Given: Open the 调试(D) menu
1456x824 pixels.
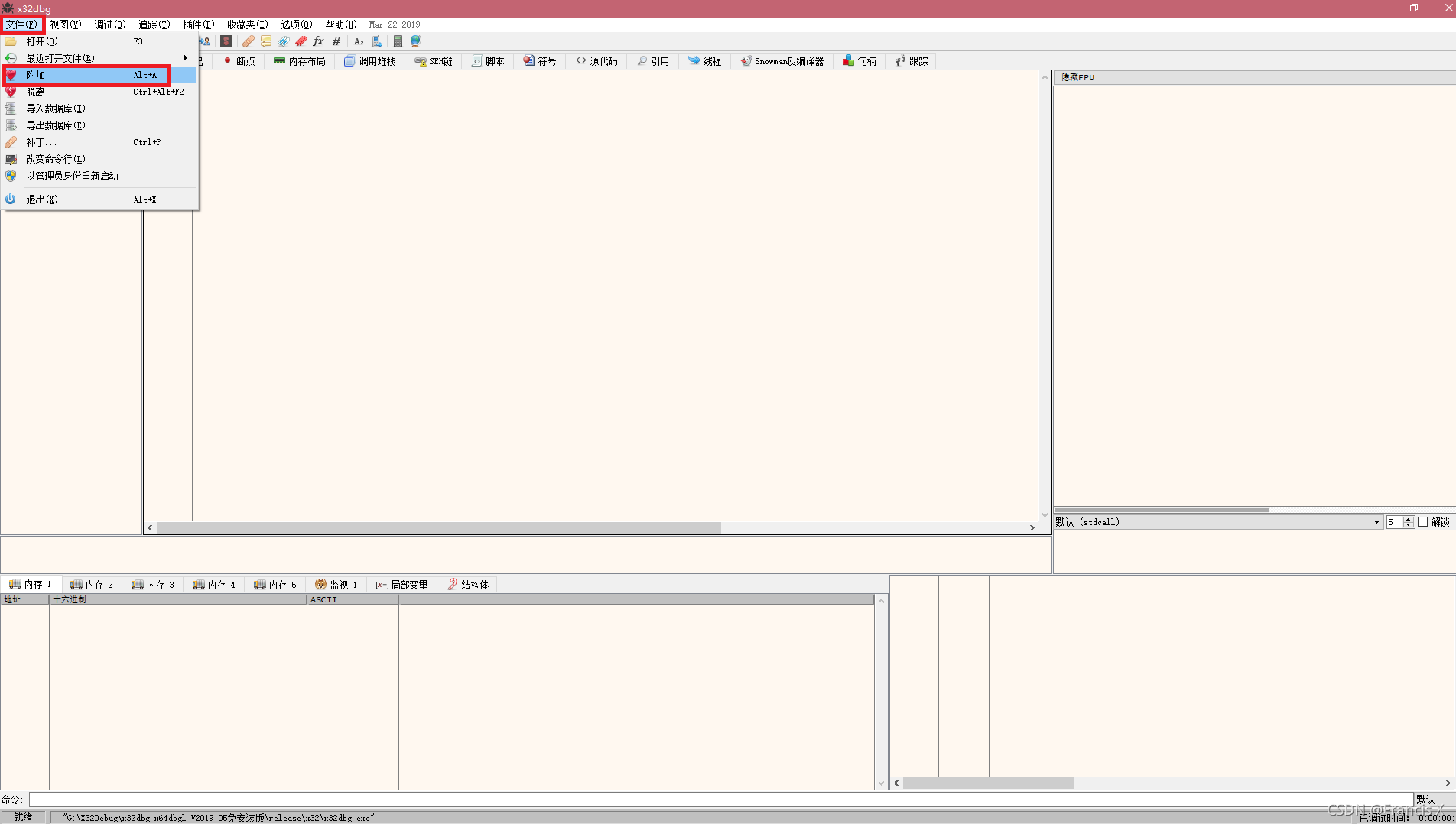Looking at the screenshot, I should pos(110,24).
